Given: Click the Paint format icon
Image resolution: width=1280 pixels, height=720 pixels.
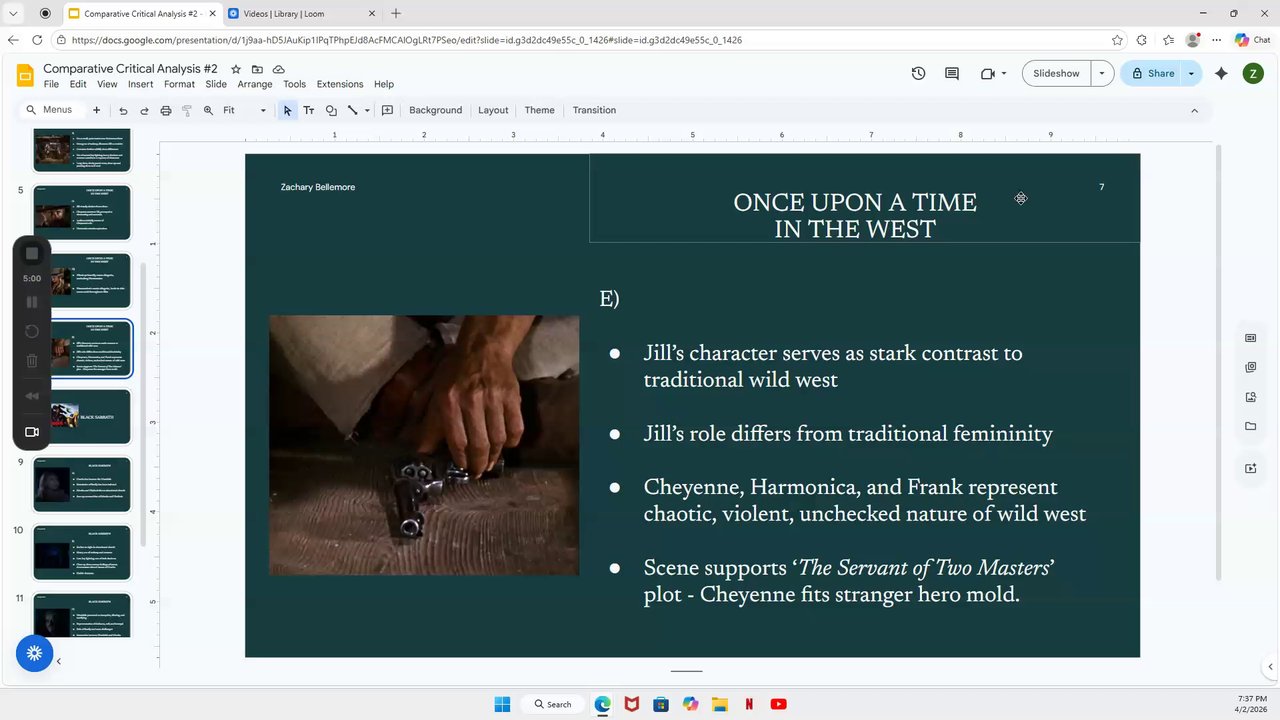Looking at the screenshot, I should pyautogui.click(x=187, y=110).
